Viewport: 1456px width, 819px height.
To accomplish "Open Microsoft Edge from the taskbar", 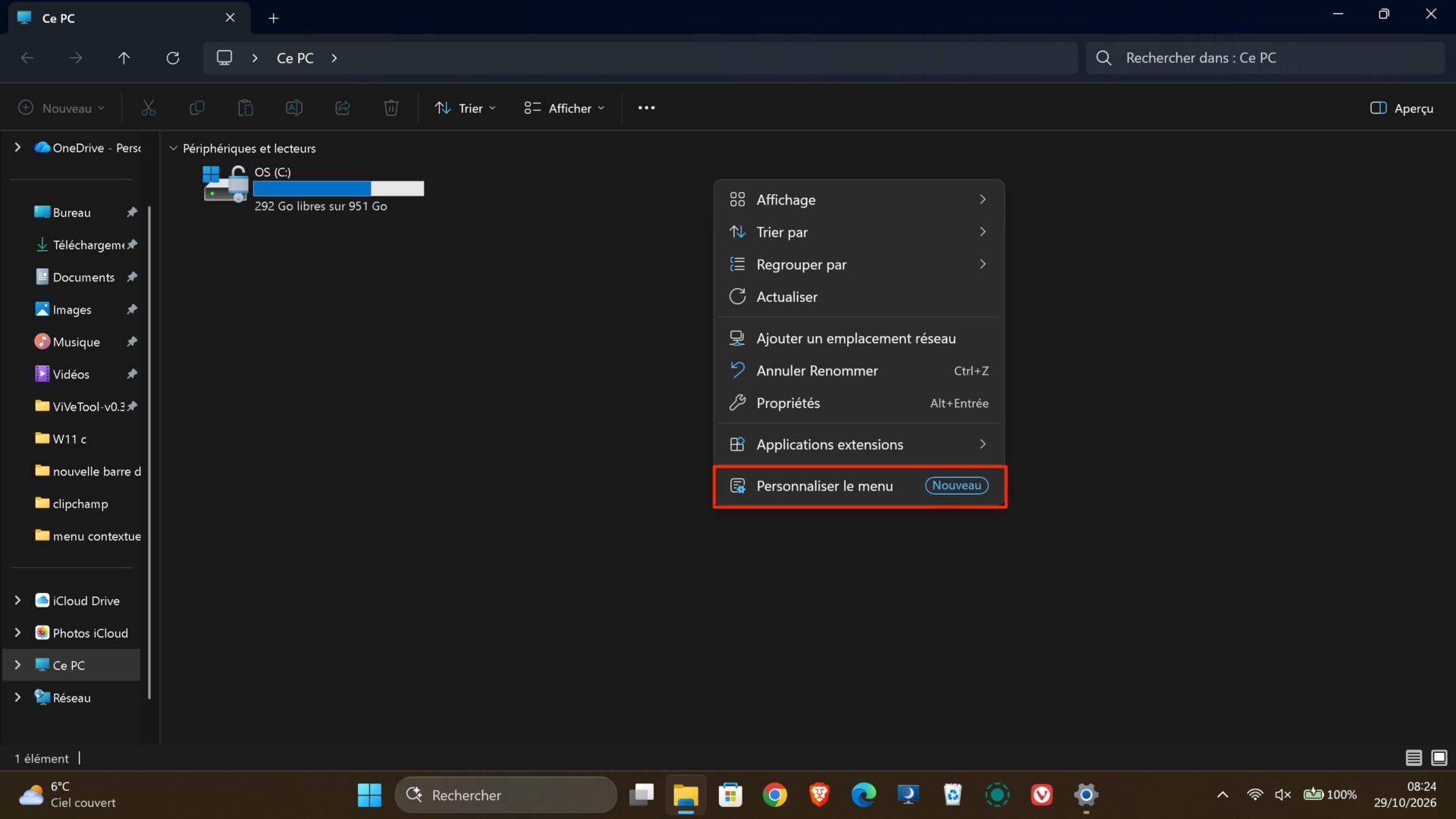I will 864,795.
